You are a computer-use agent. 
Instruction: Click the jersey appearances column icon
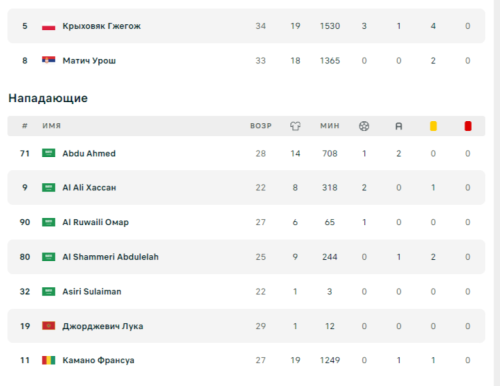point(295,126)
